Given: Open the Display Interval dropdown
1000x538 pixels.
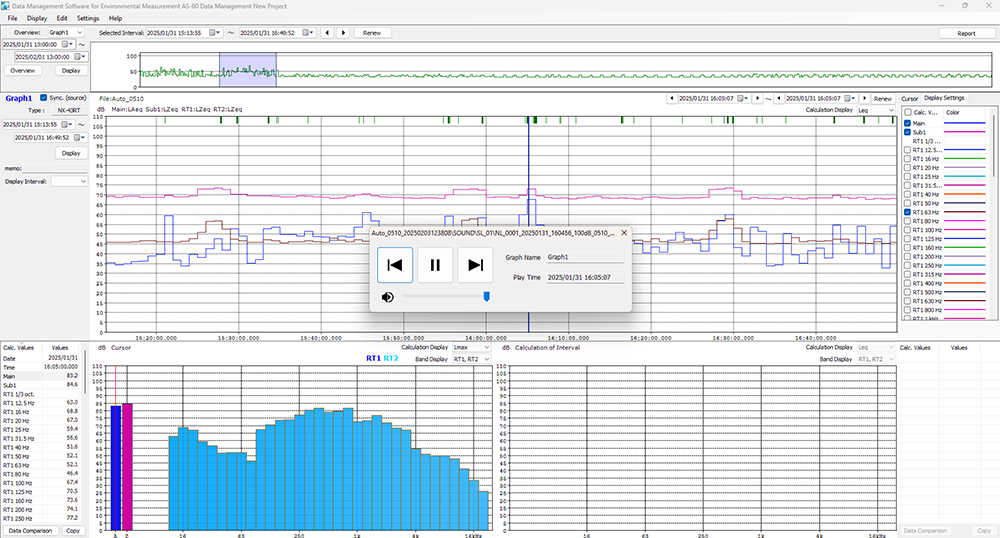Looking at the screenshot, I should (x=69, y=182).
